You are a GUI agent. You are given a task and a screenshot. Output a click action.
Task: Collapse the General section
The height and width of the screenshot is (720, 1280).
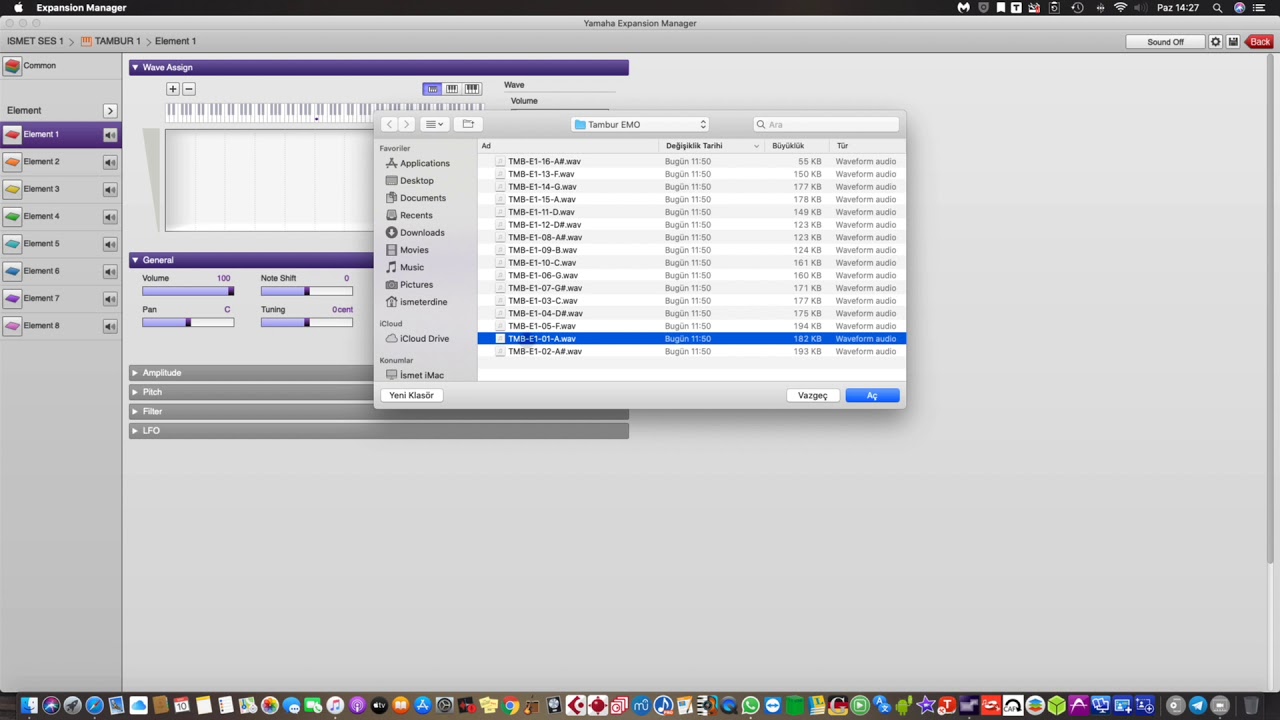pyautogui.click(x=135, y=260)
